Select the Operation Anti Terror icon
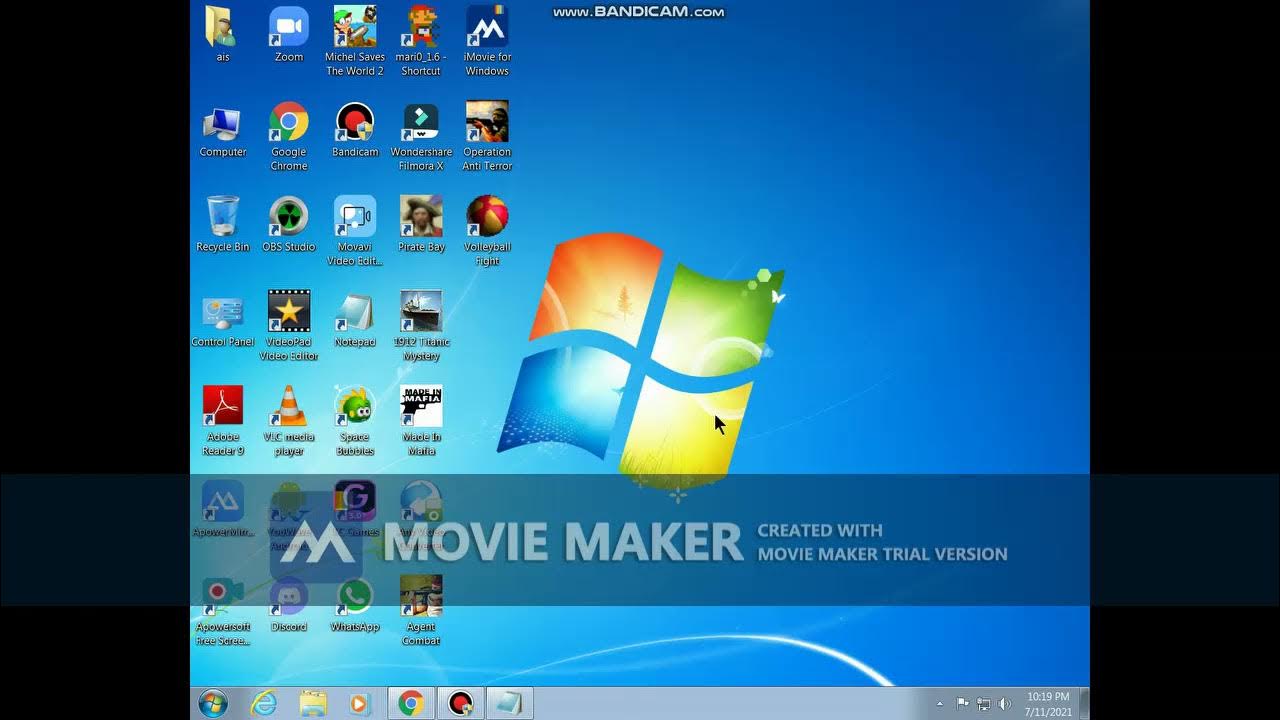 [x=487, y=137]
